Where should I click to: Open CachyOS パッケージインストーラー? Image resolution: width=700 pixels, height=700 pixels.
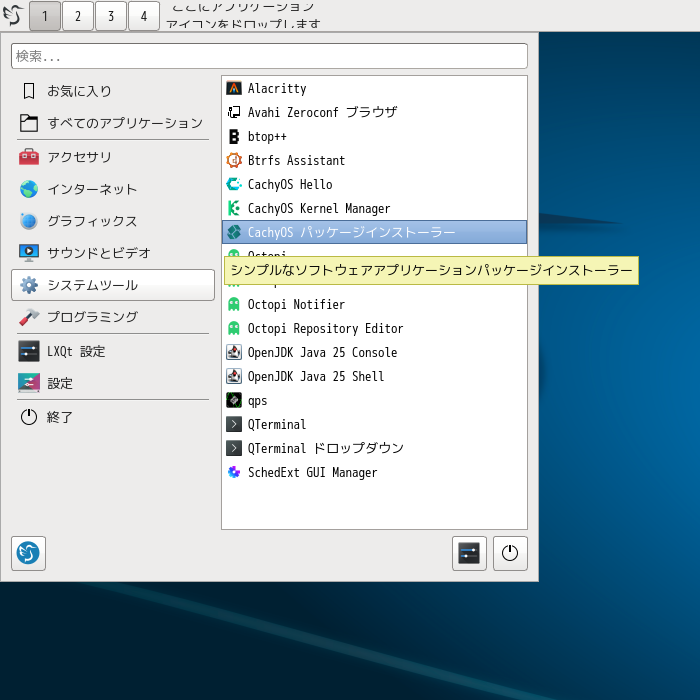click(x=374, y=232)
